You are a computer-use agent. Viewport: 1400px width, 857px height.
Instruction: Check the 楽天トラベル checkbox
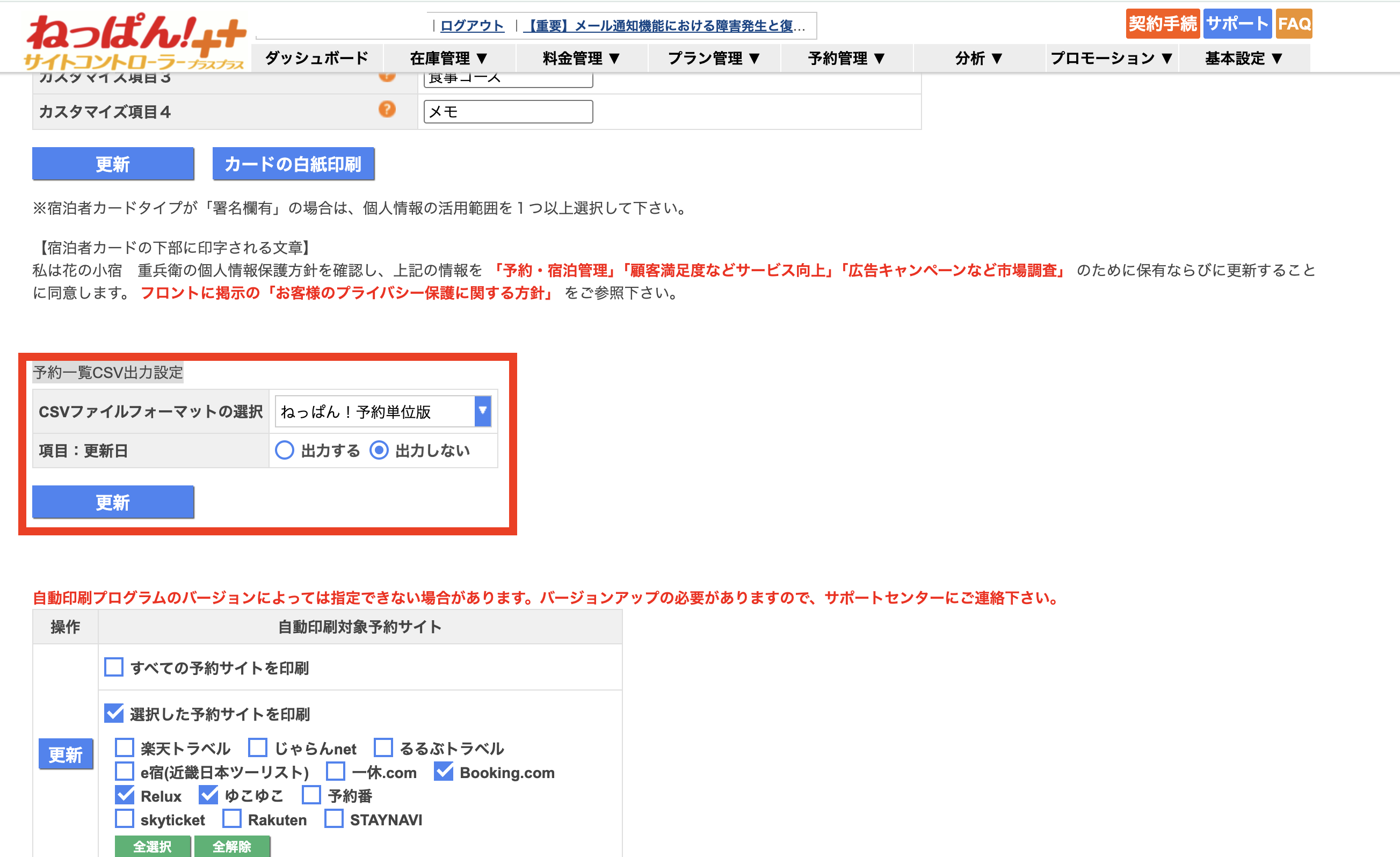(x=125, y=747)
